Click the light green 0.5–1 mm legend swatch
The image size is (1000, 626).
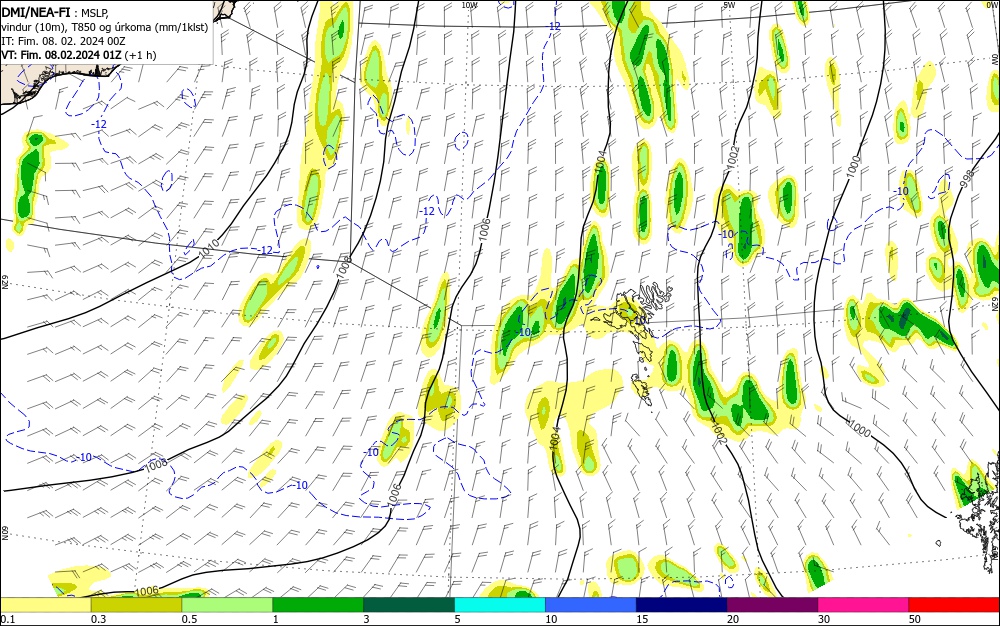click(227, 605)
